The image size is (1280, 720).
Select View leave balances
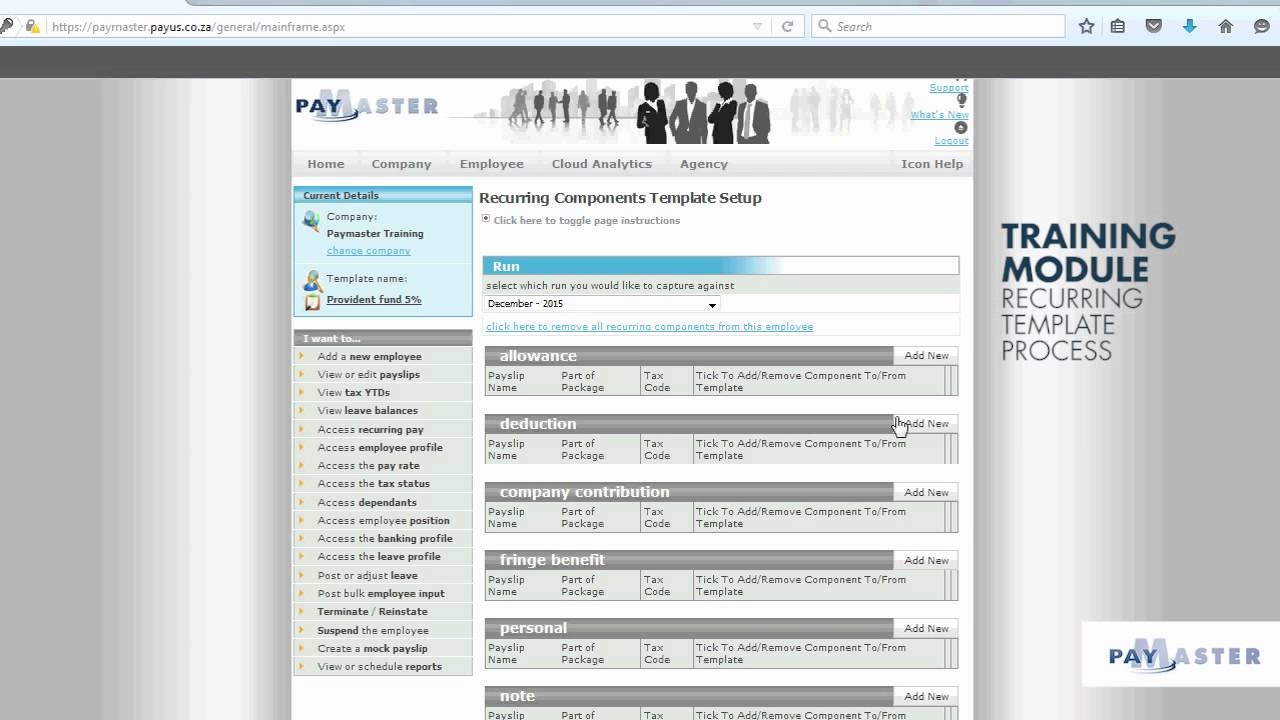click(367, 410)
